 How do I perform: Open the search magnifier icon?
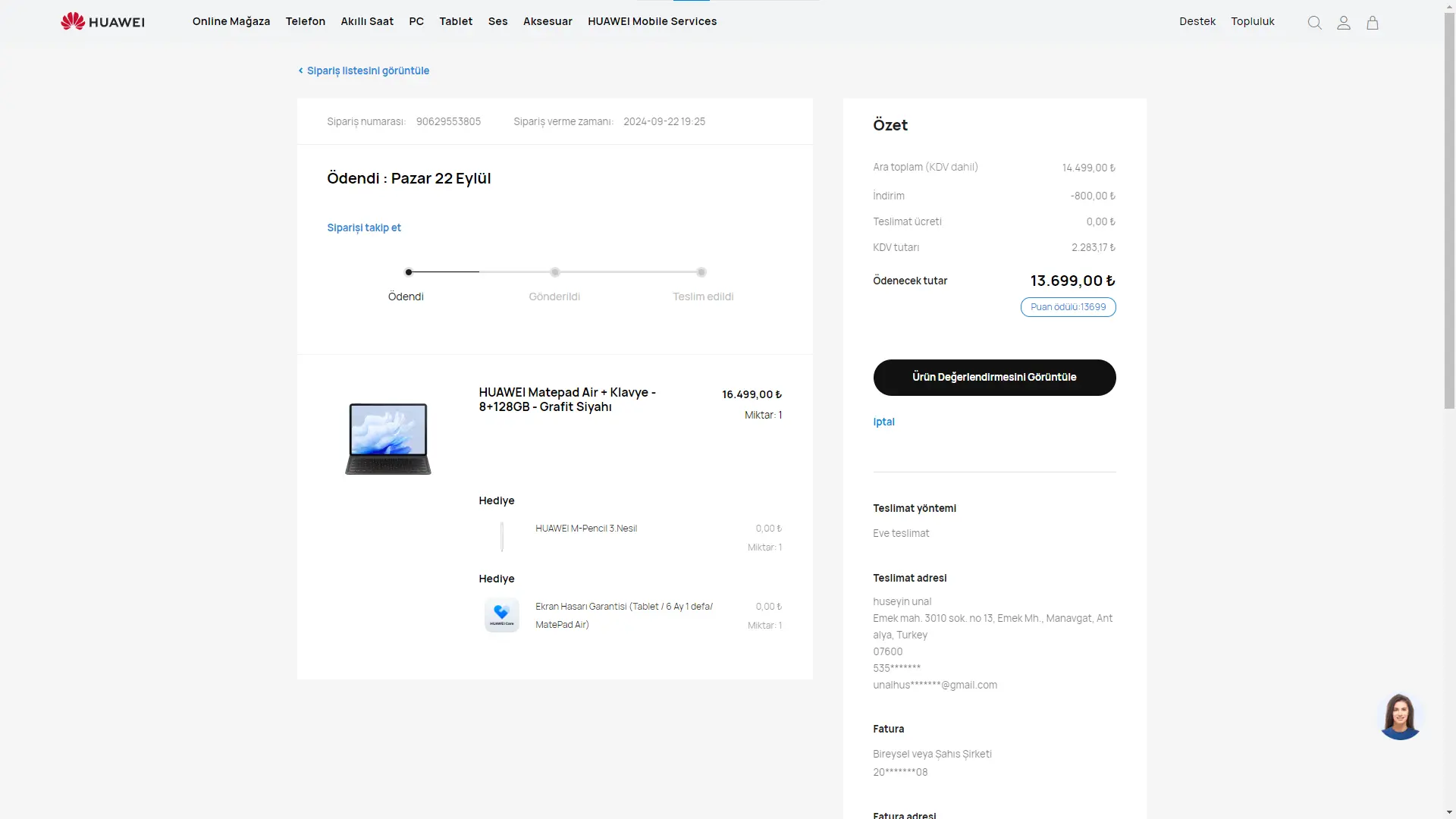1315,23
